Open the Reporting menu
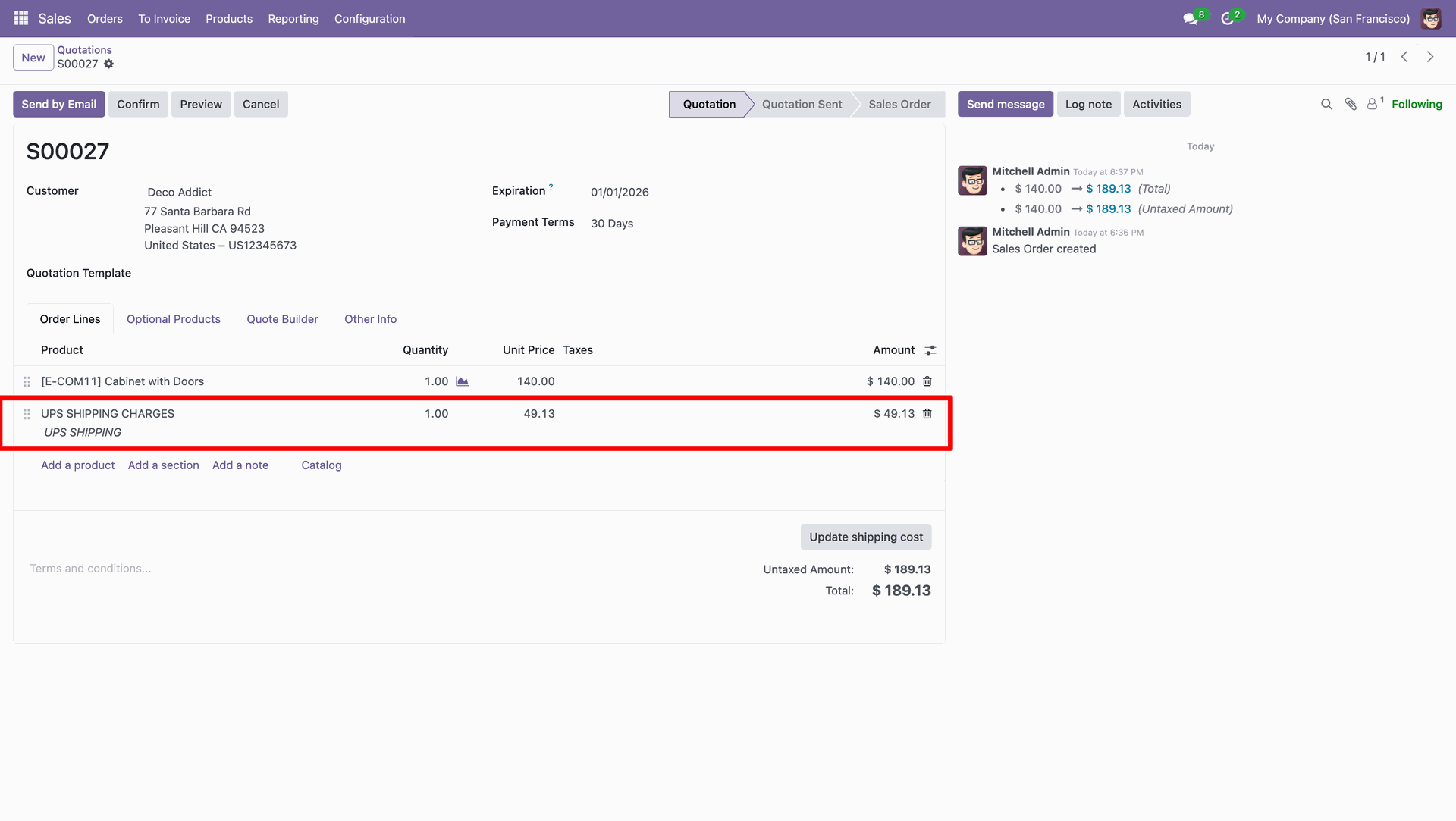The image size is (1456, 821). click(x=293, y=19)
